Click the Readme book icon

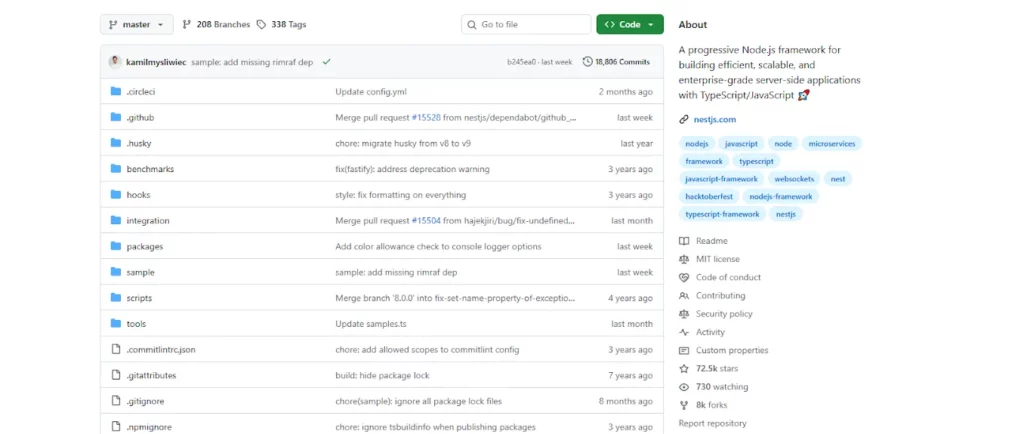pos(684,241)
